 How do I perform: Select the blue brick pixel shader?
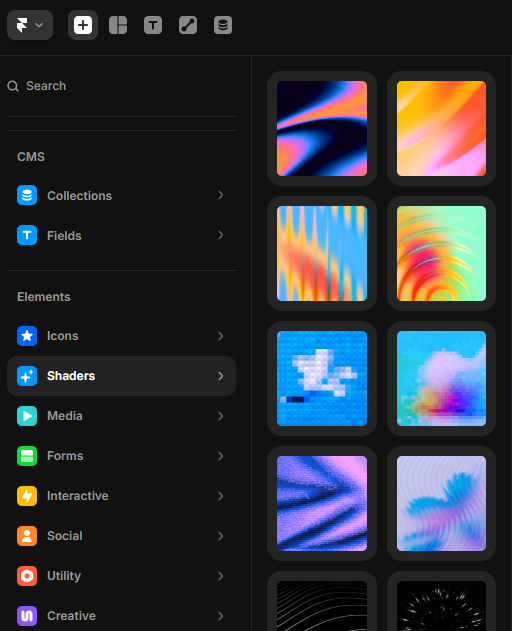(x=322, y=378)
